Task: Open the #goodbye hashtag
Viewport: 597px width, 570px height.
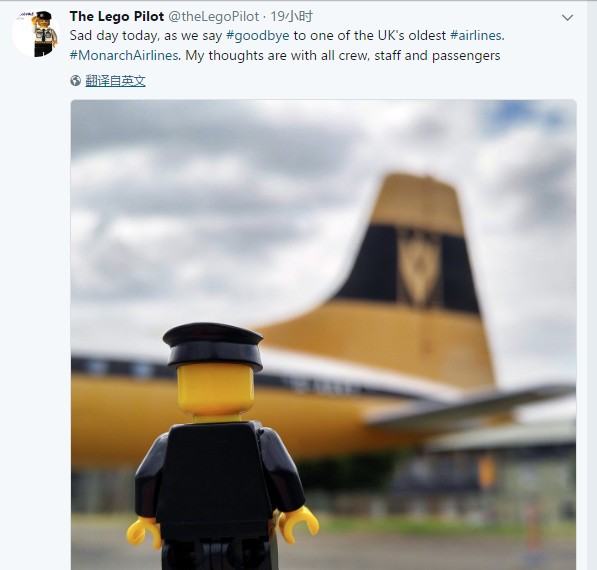Action: tap(257, 35)
